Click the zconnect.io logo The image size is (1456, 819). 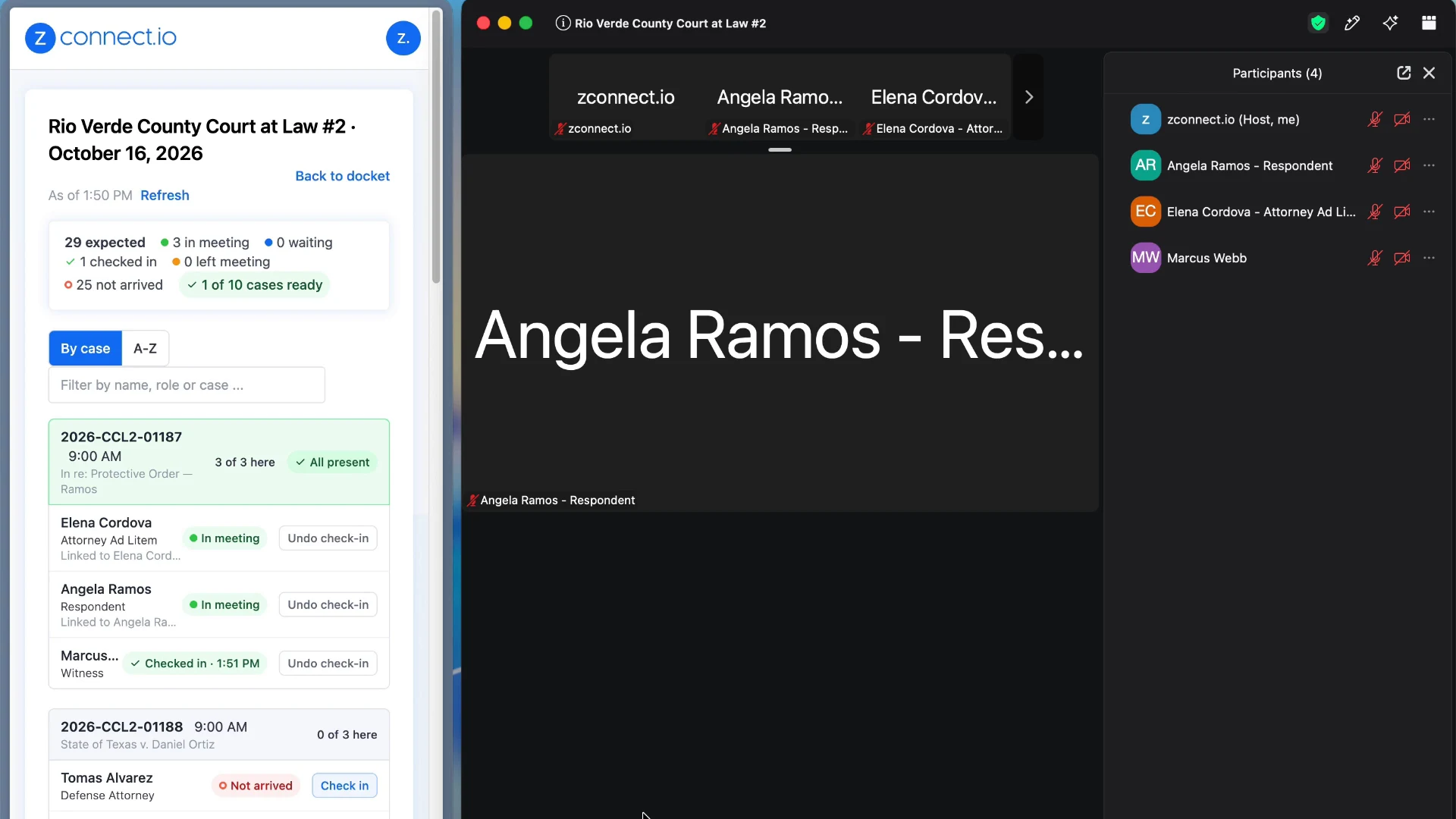click(x=101, y=37)
